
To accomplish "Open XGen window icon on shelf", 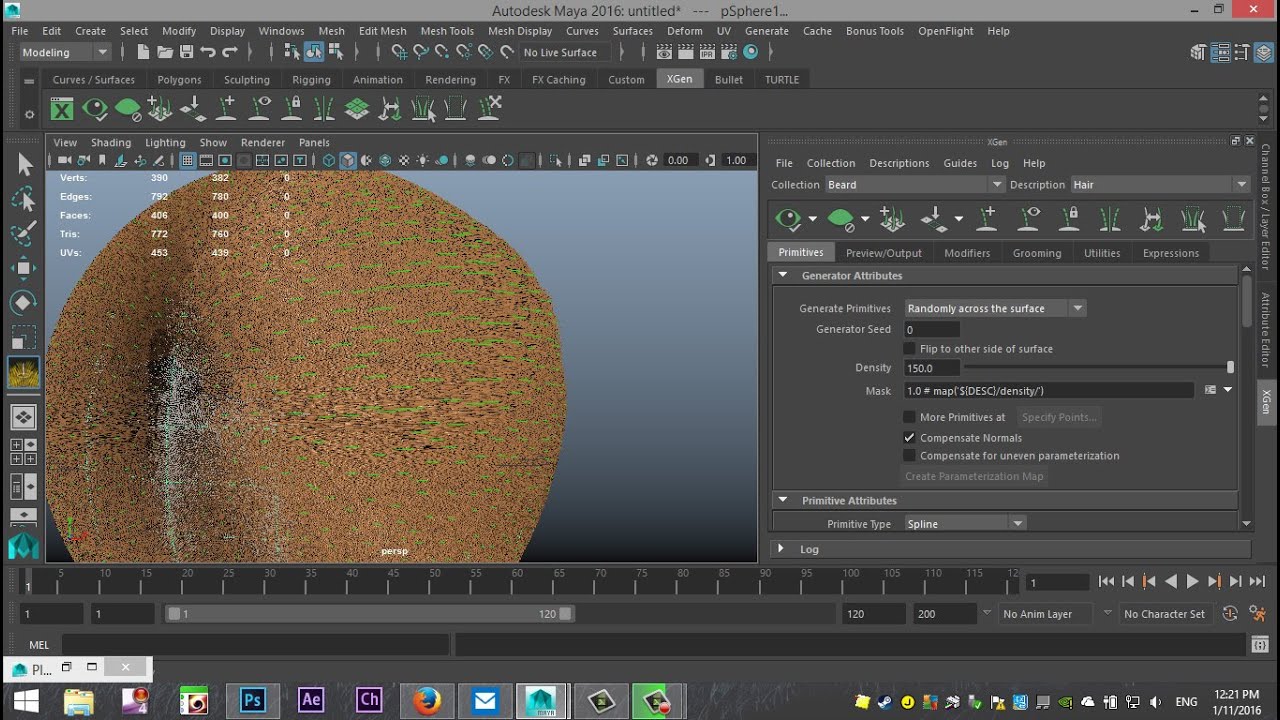I will click(x=62, y=108).
